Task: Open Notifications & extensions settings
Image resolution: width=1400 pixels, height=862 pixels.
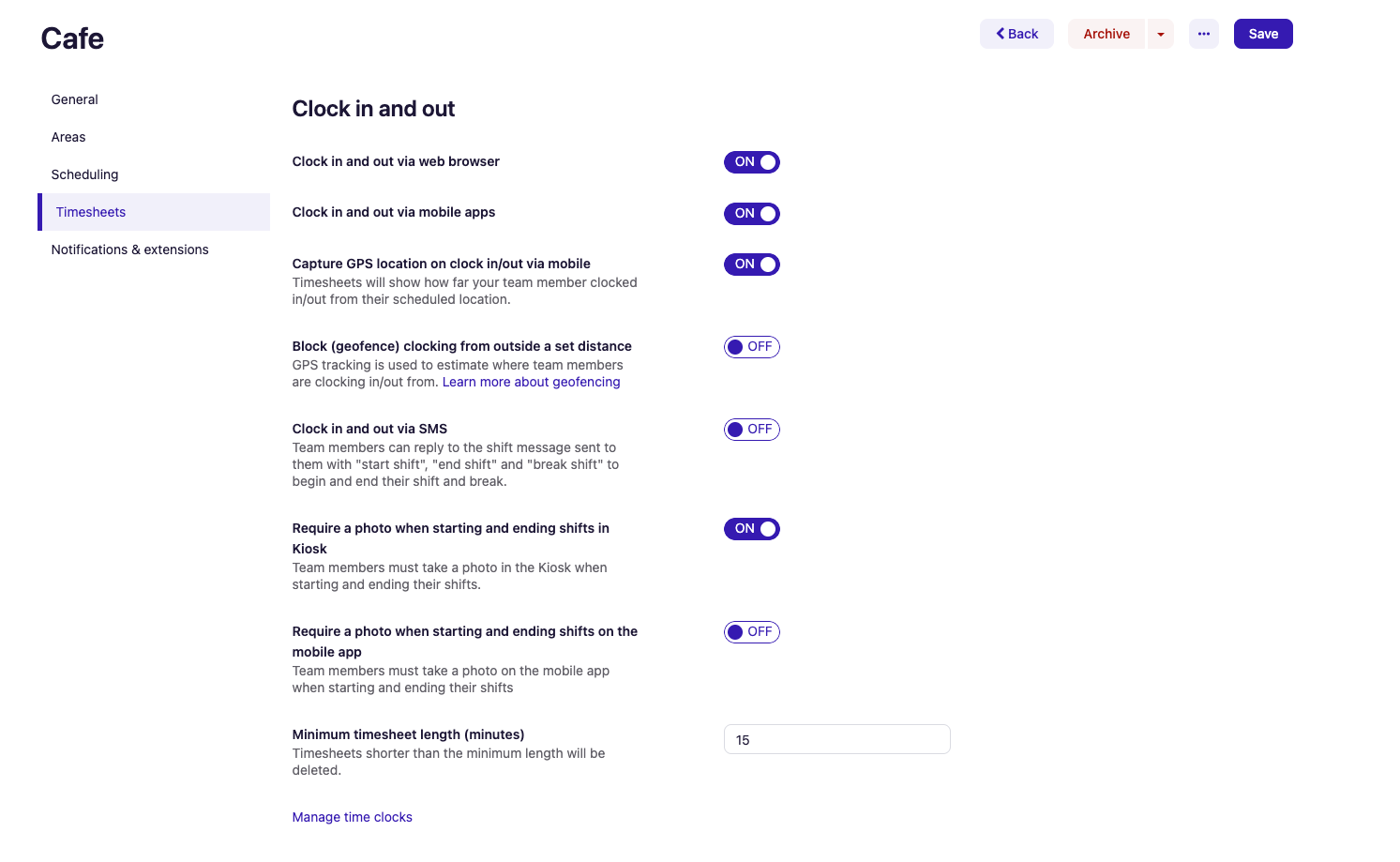Action: point(129,250)
